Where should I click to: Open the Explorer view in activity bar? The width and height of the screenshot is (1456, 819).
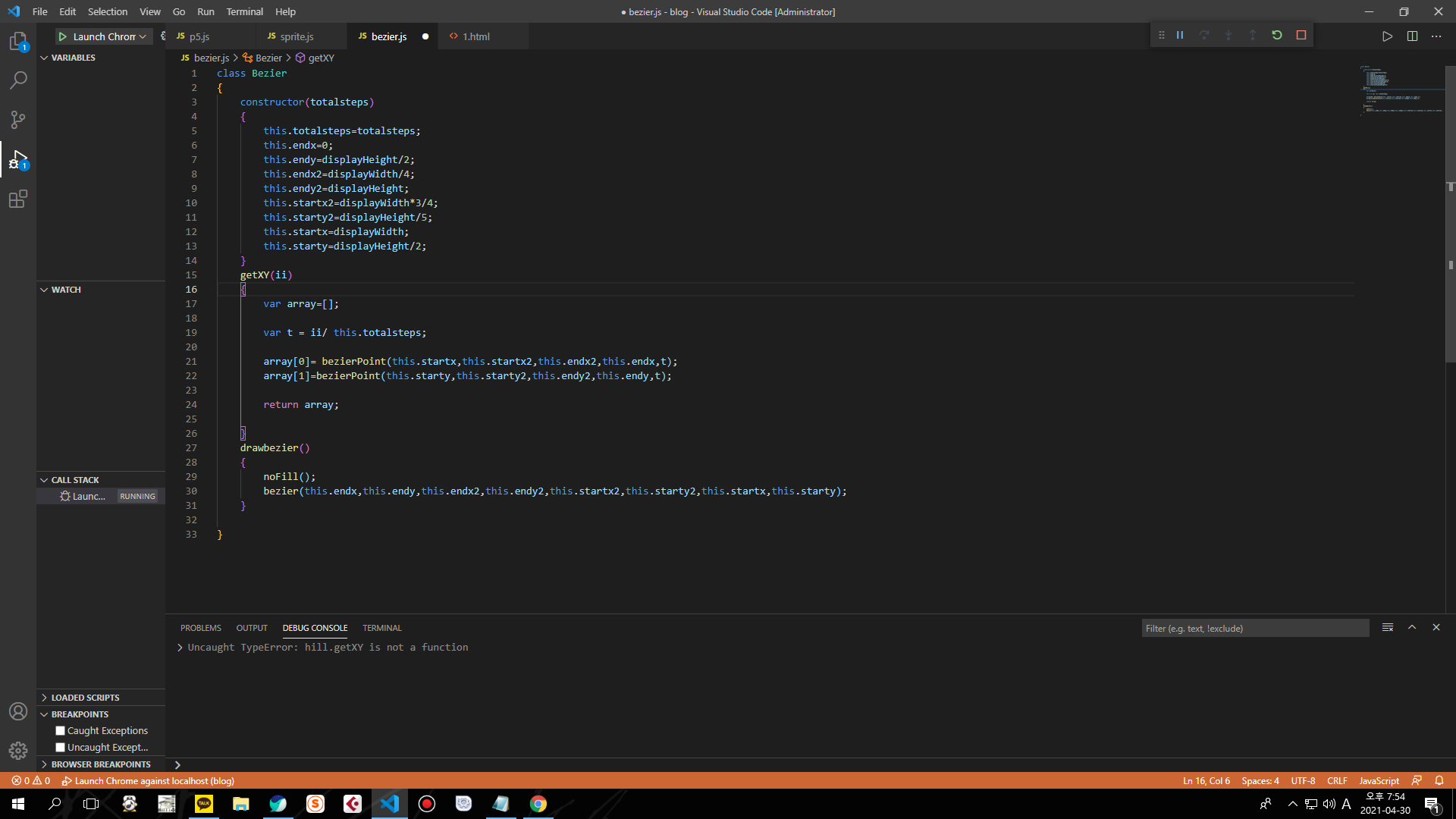(18, 41)
